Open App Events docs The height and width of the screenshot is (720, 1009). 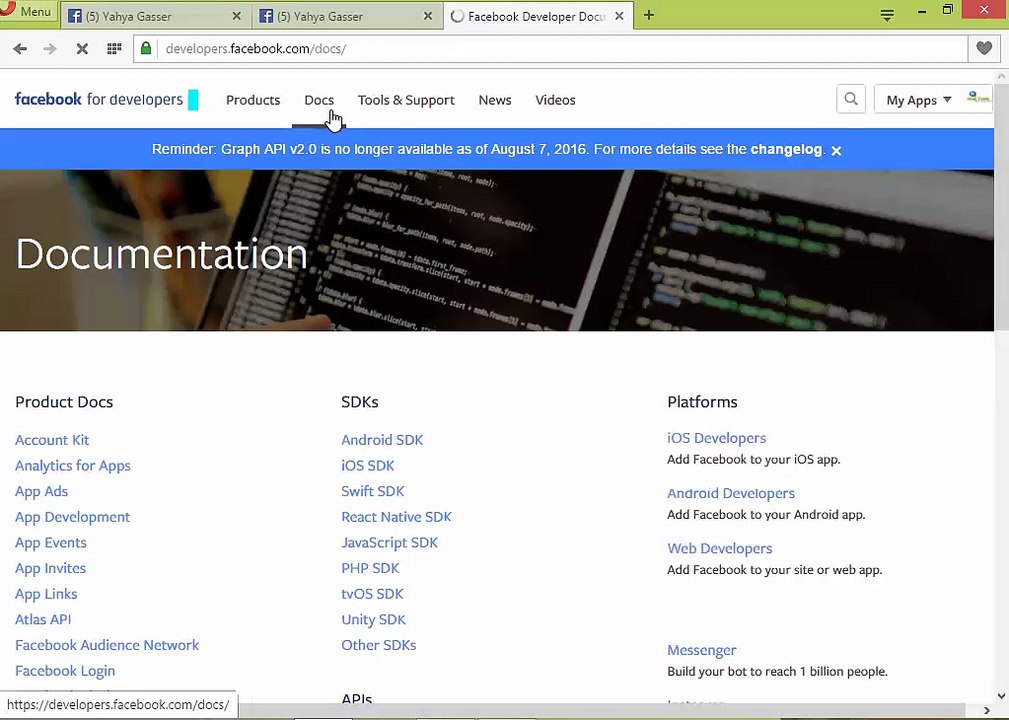(51, 543)
